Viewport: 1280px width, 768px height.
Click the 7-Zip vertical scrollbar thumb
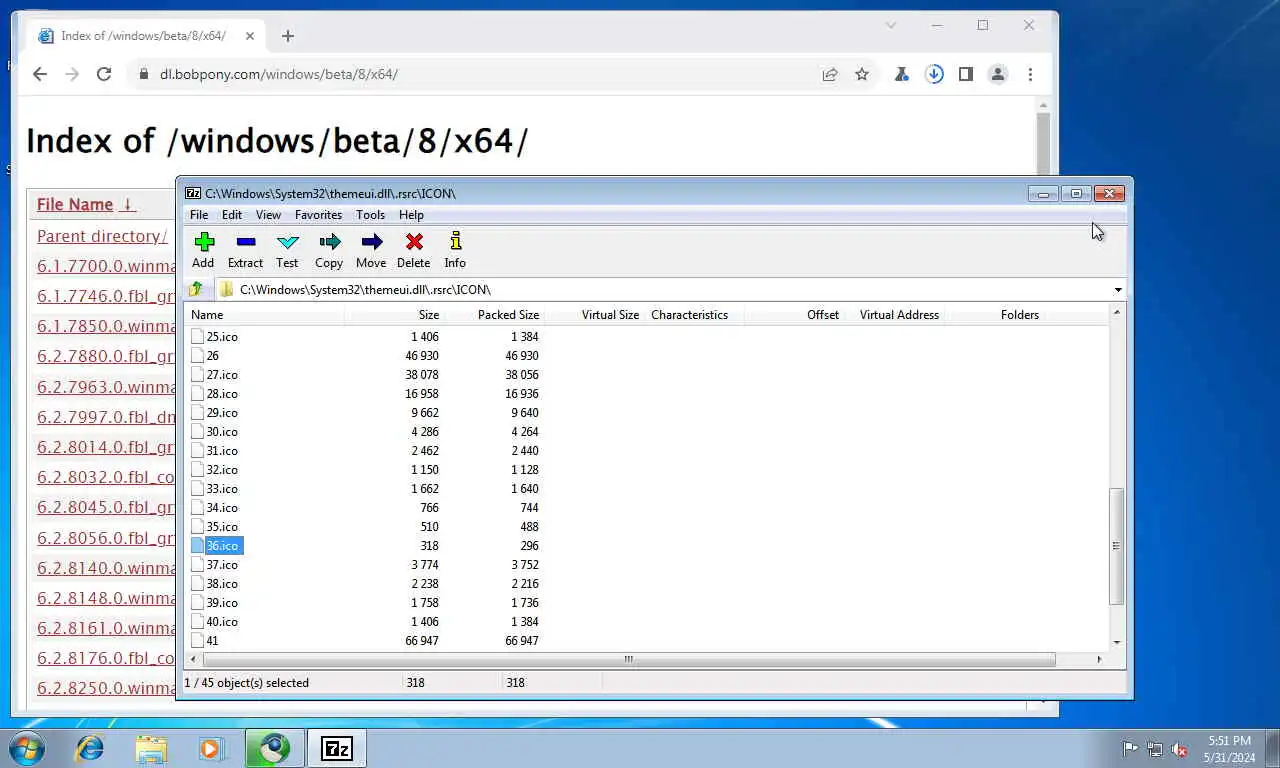pos(1117,546)
